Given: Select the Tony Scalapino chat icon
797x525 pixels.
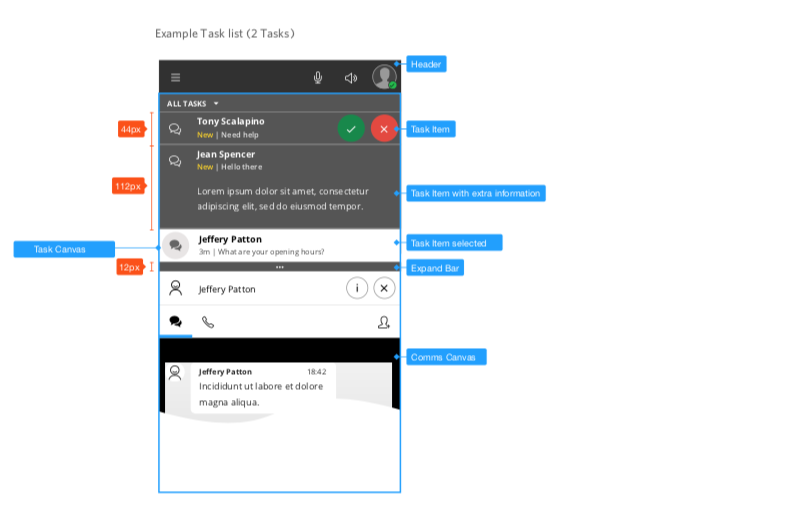Looking at the screenshot, I should coord(175,129).
